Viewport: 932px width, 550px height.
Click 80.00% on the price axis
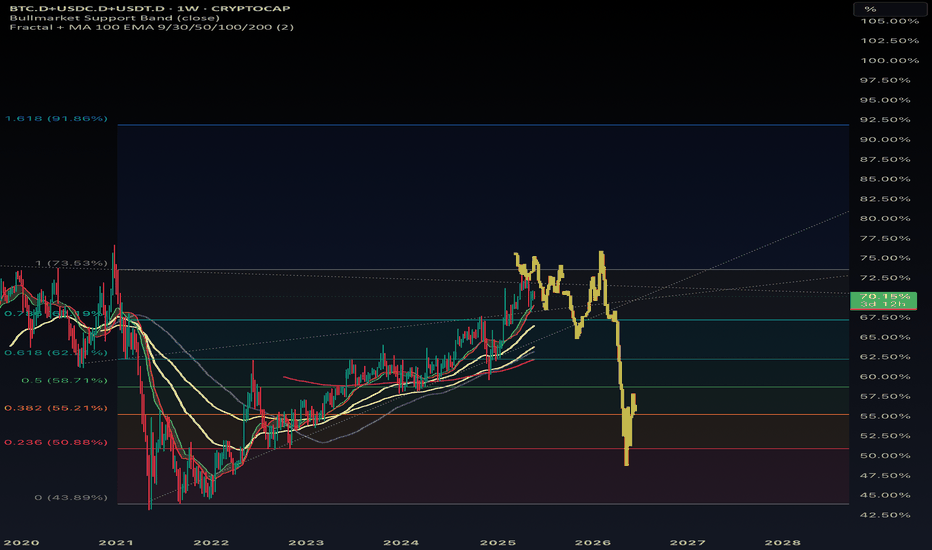tap(886, 218)
